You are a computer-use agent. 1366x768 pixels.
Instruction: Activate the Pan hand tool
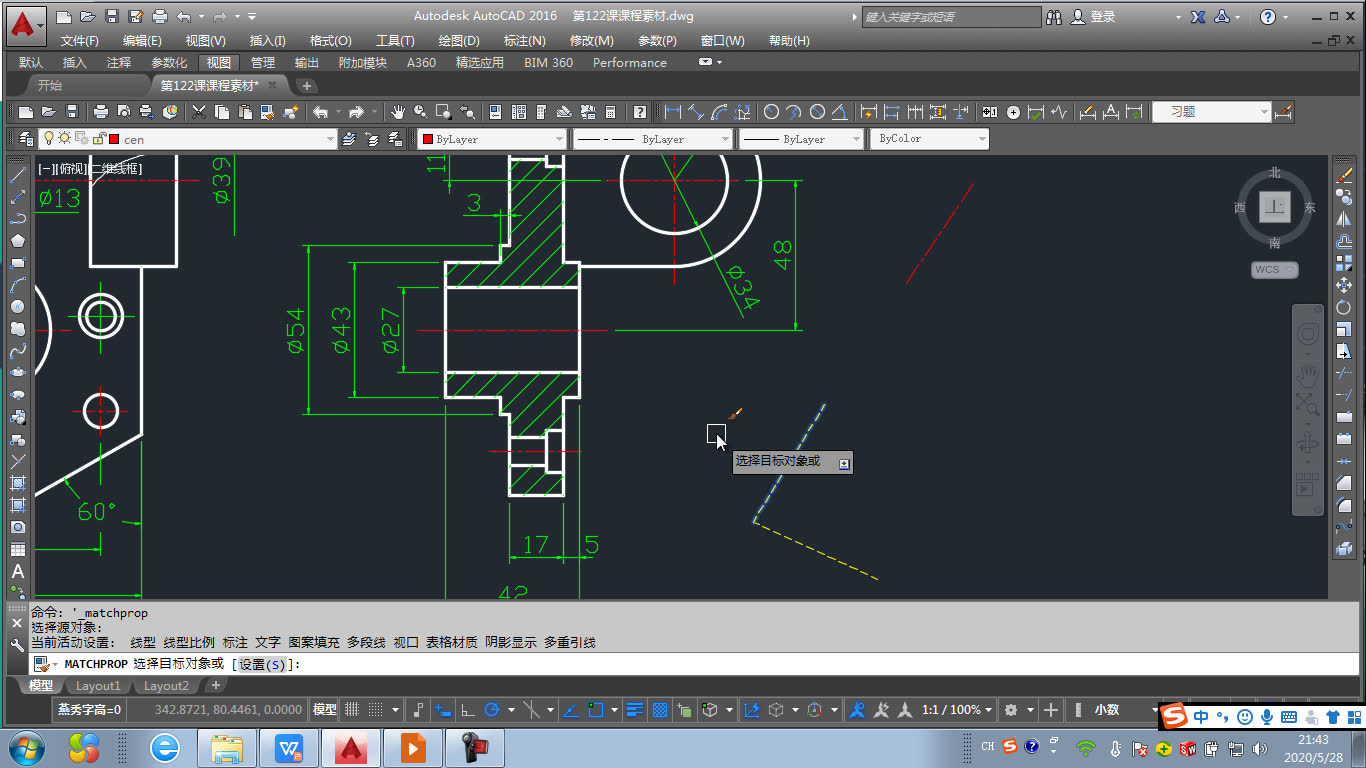[397, 112]
